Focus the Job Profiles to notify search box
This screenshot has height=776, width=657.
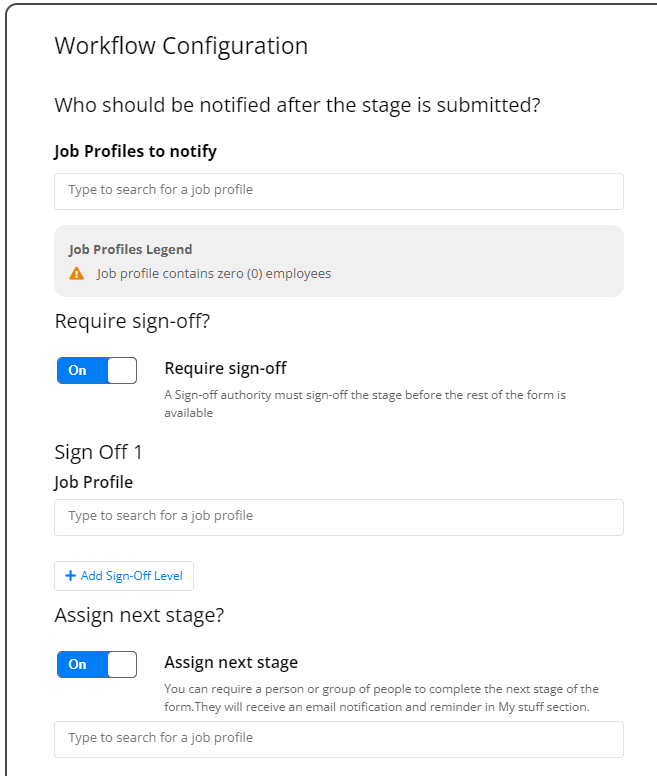pyautogui.click(x=339, y=191)
